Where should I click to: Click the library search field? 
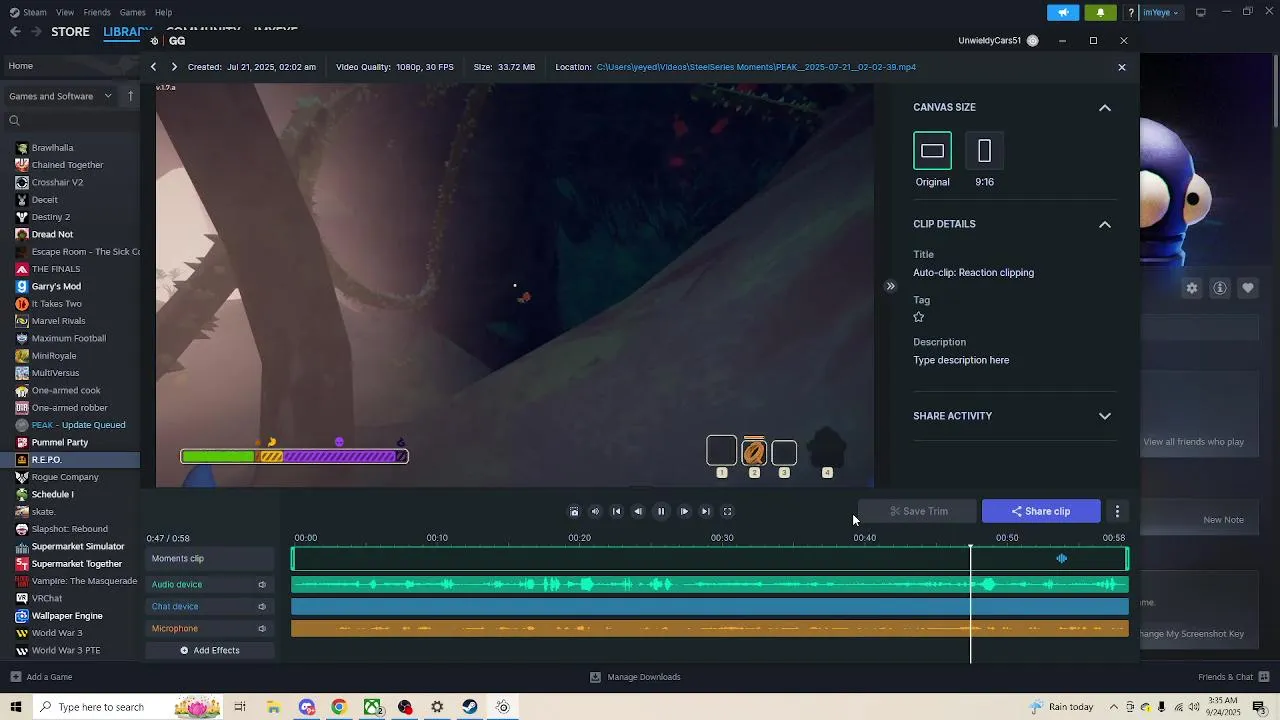[72, 121]
